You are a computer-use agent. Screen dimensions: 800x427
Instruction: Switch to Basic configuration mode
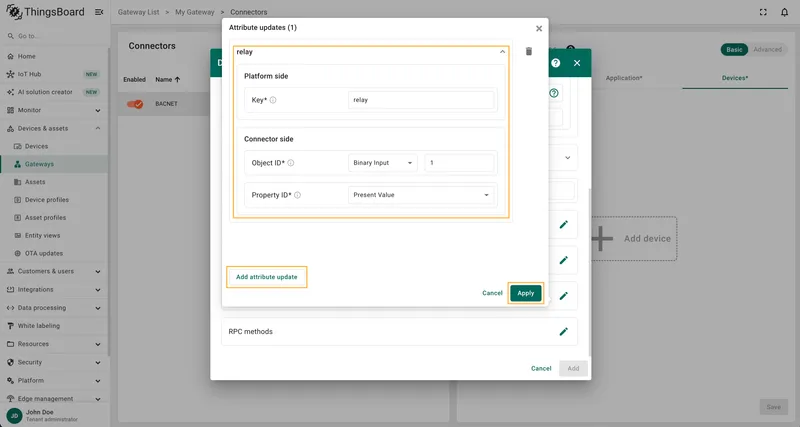pos(734,49)
